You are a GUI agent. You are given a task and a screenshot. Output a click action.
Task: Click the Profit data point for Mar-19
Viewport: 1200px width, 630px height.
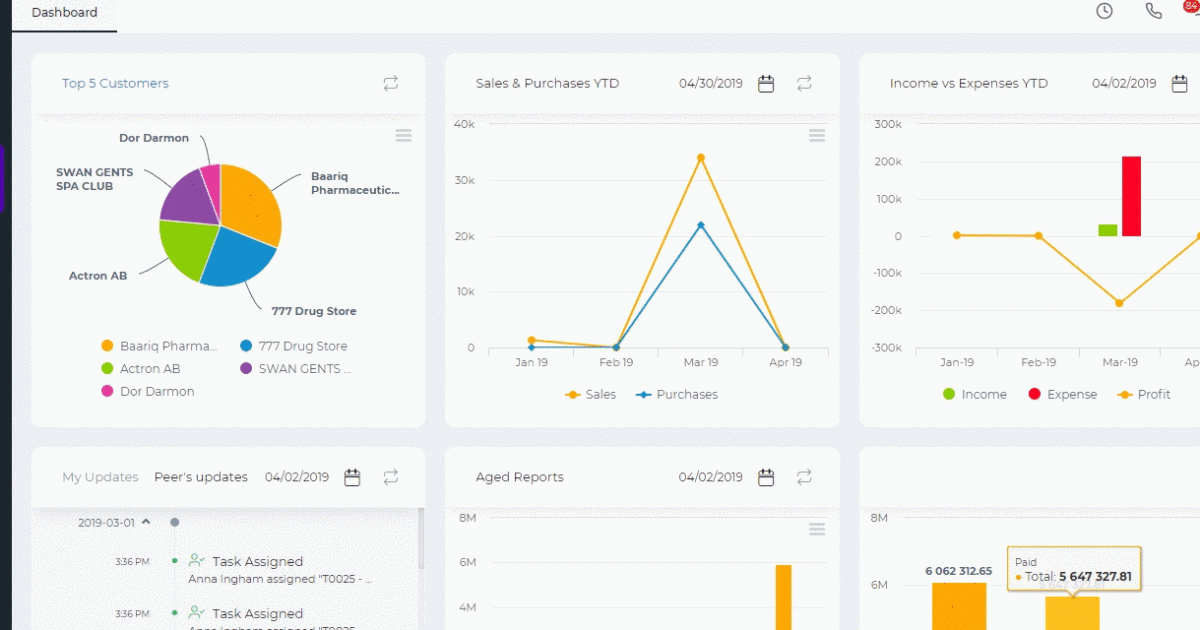(x=1119, y=303)
